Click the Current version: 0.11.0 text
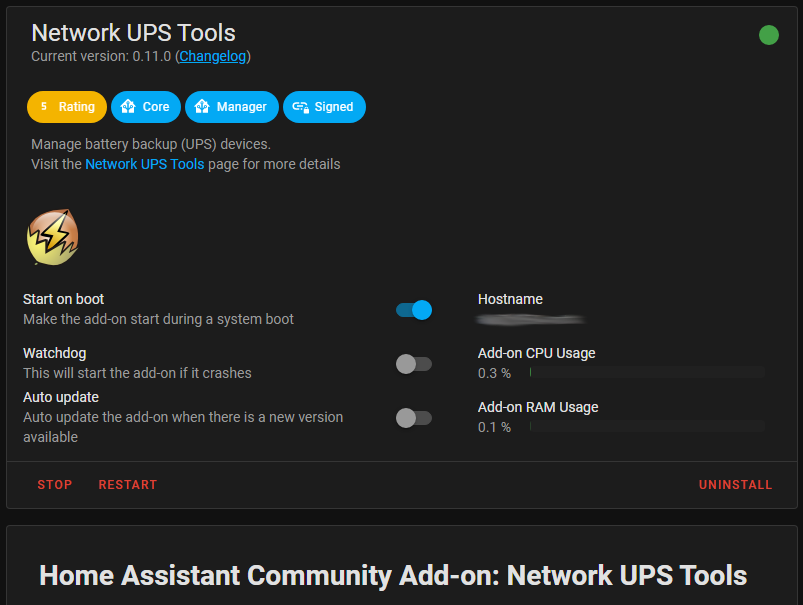 click(101, 56)
